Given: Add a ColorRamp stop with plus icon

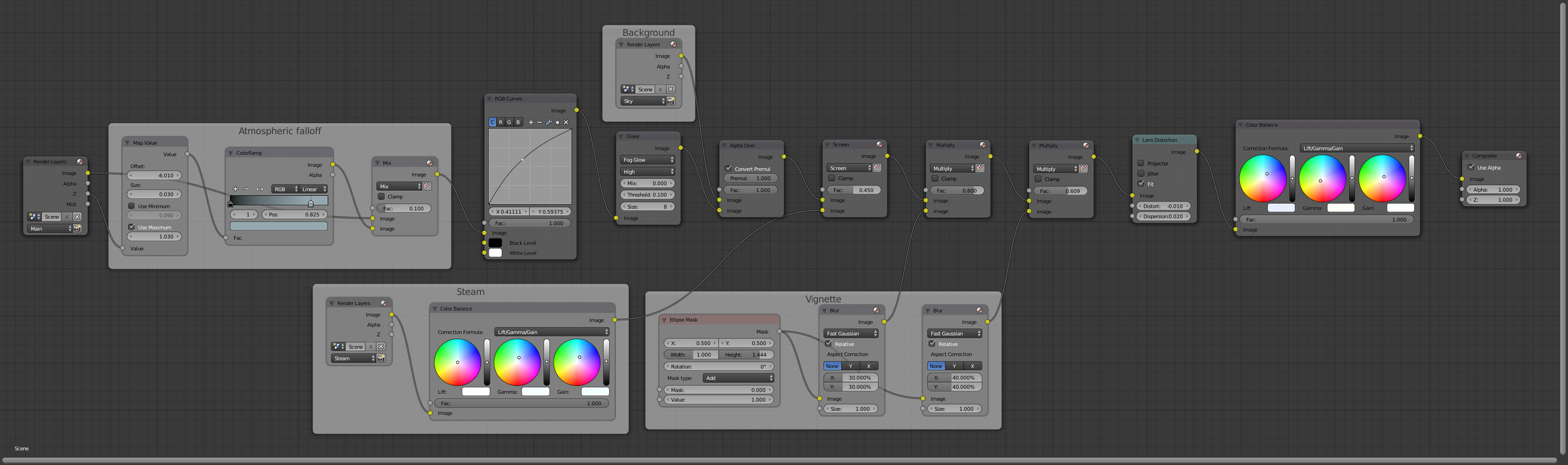Looking at the screenshot, I should click(235, 189).
